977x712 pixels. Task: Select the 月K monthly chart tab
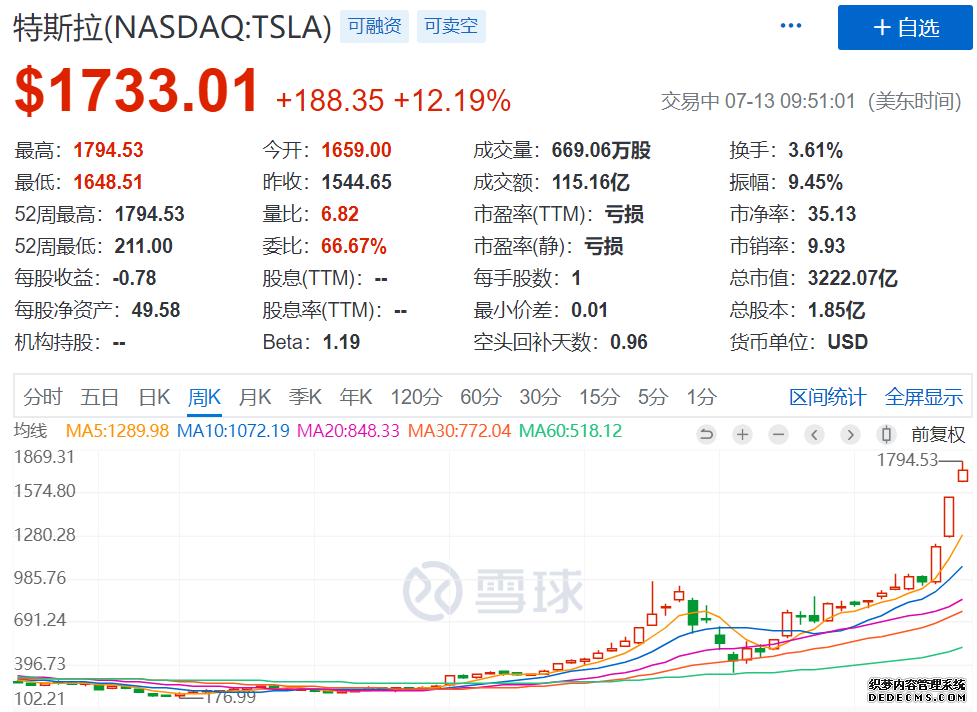coord(254,397)
